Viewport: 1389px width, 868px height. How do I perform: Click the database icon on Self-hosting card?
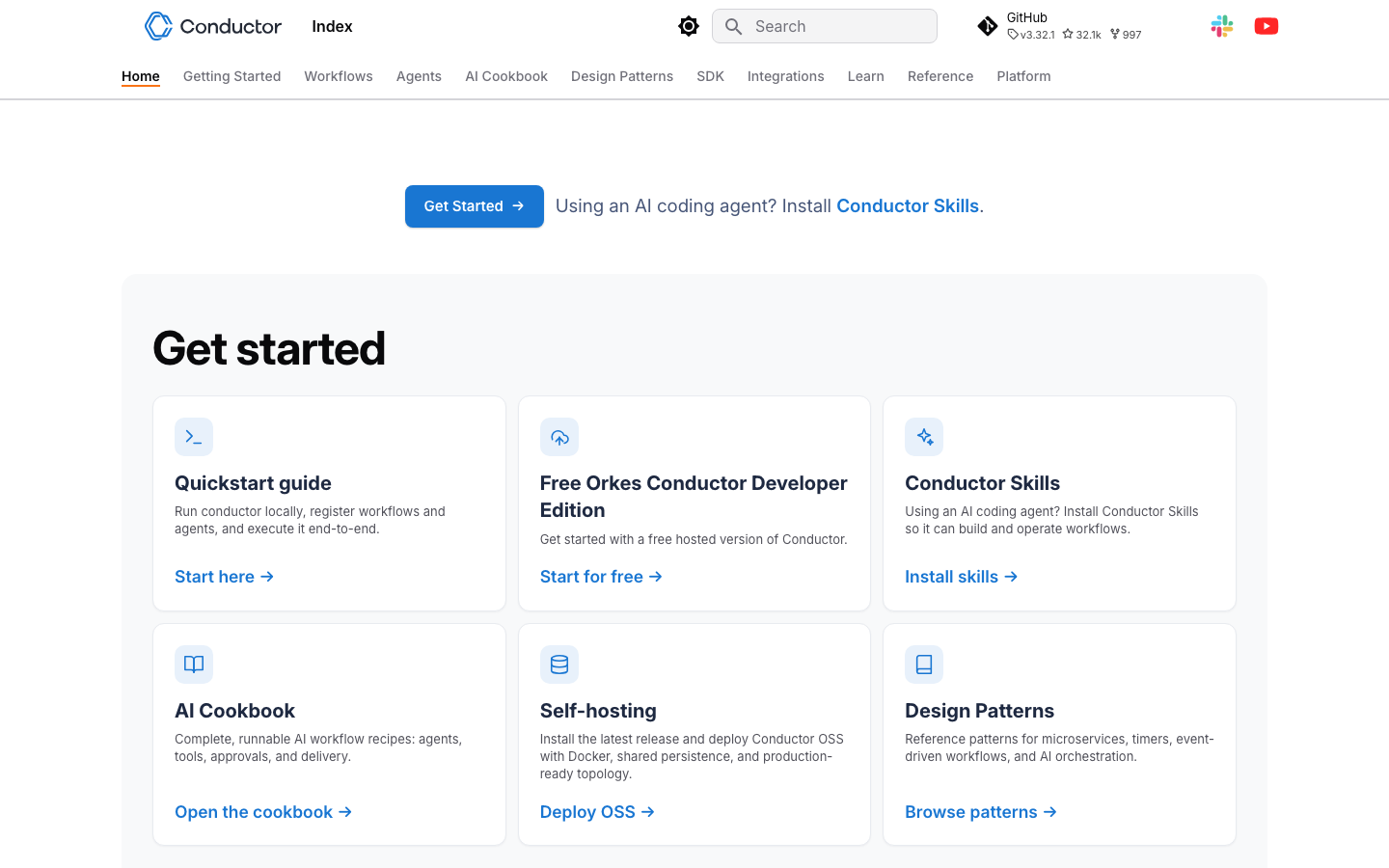(559, 665)
